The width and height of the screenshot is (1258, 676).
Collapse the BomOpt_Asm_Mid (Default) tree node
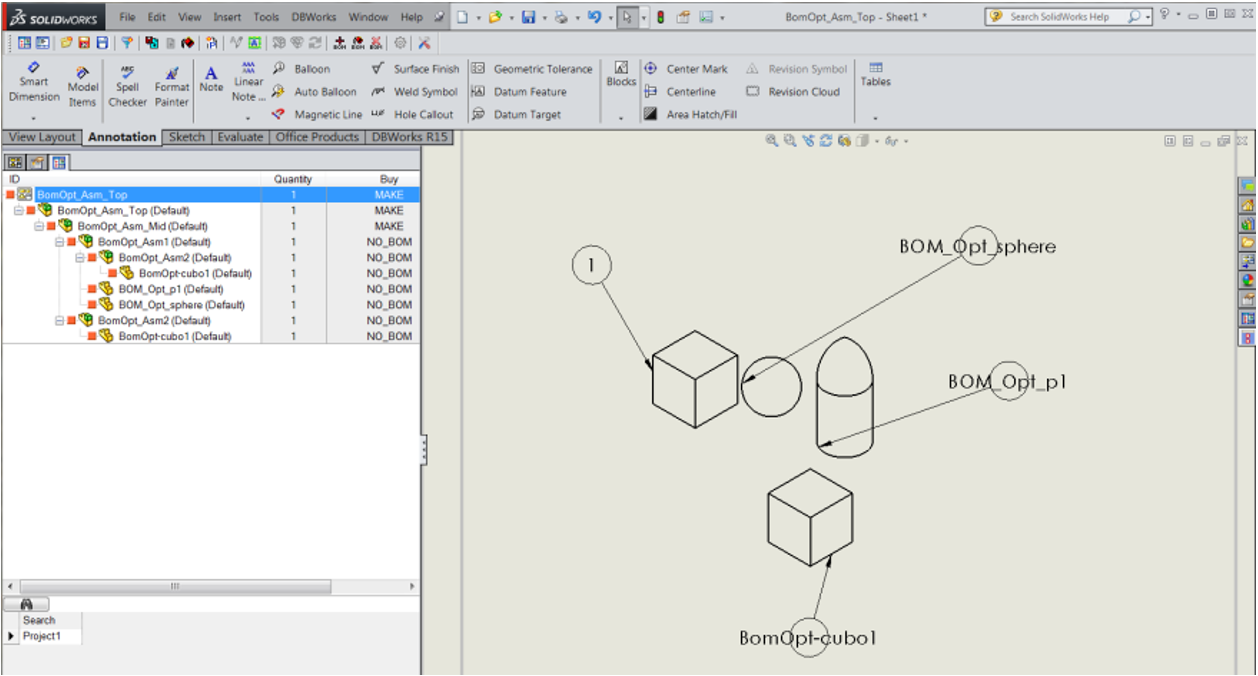click(x=39, y=226)
